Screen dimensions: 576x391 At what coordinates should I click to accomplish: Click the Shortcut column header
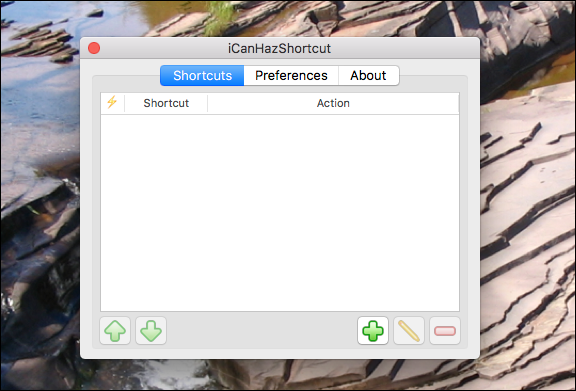[166, 103]
